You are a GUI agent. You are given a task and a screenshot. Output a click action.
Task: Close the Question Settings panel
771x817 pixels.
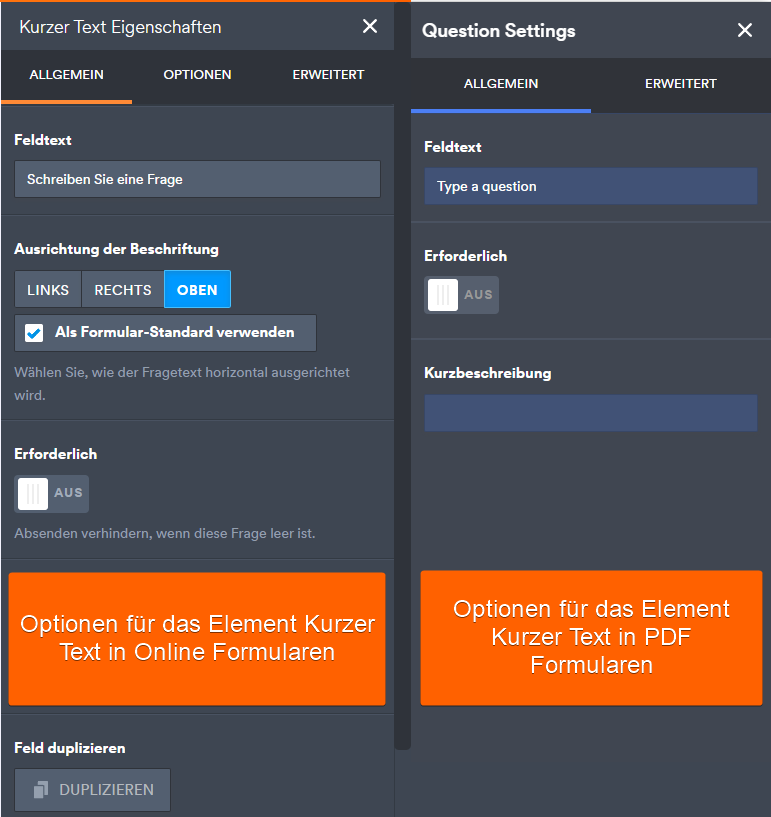click(x=744, y=30)
